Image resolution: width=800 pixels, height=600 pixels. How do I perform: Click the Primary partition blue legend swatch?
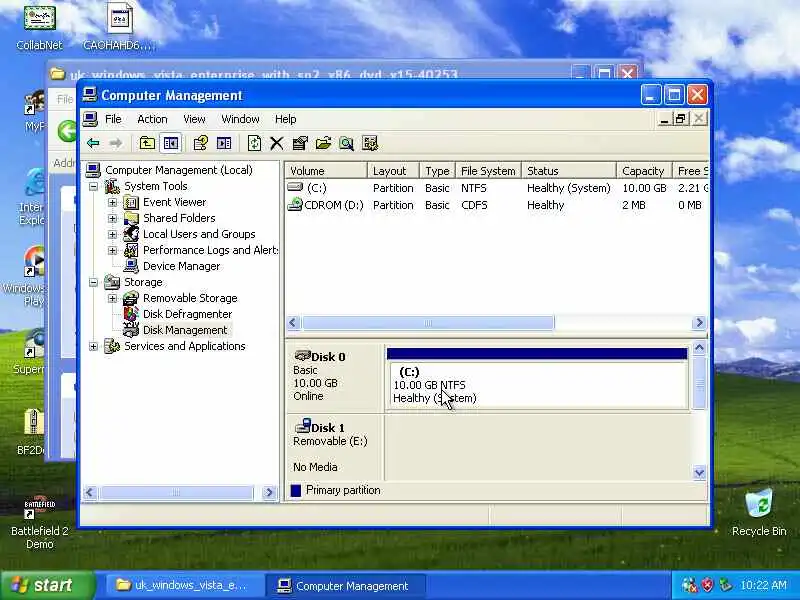[295, 490]
